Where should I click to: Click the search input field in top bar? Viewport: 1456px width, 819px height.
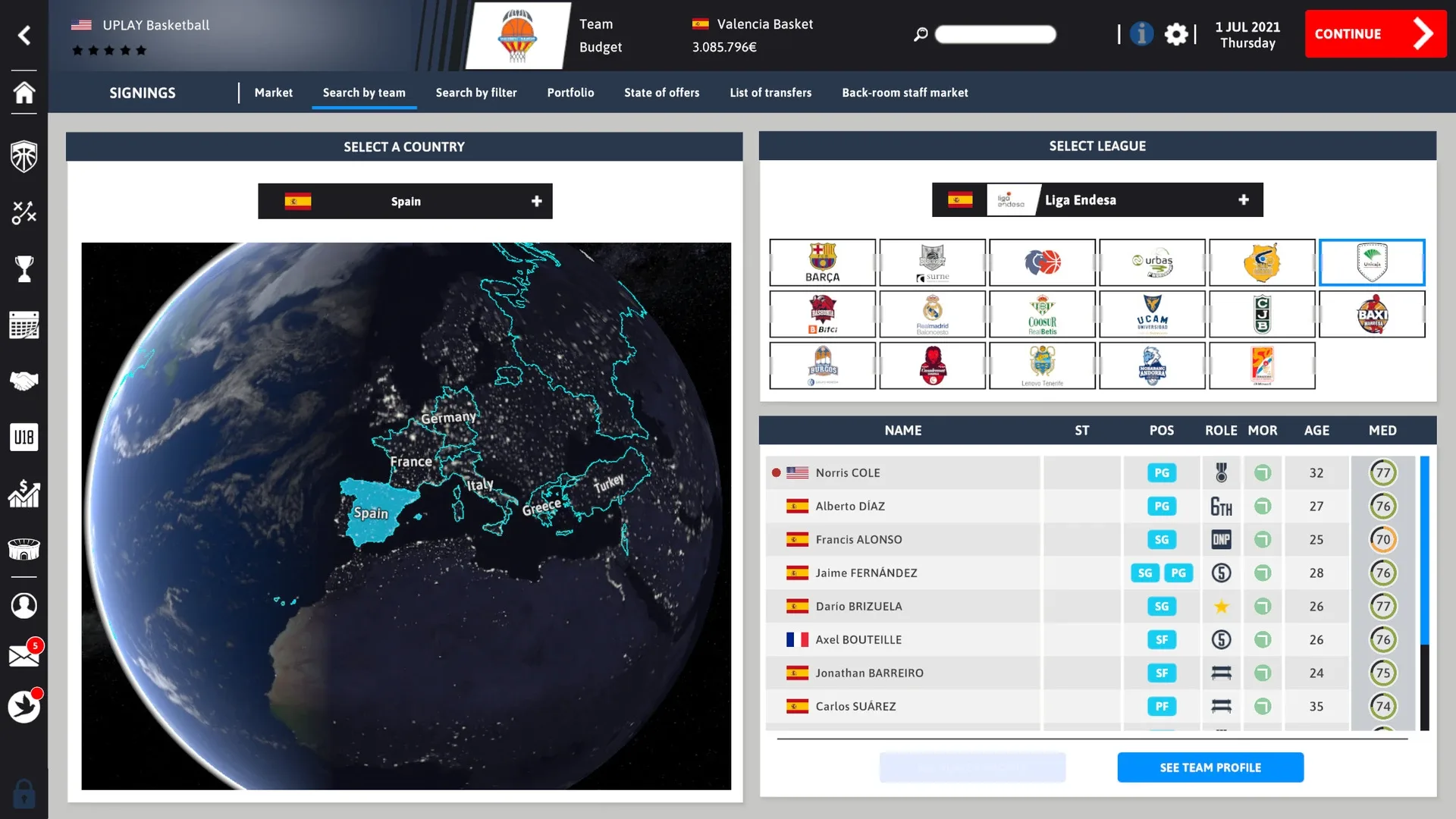995,34
